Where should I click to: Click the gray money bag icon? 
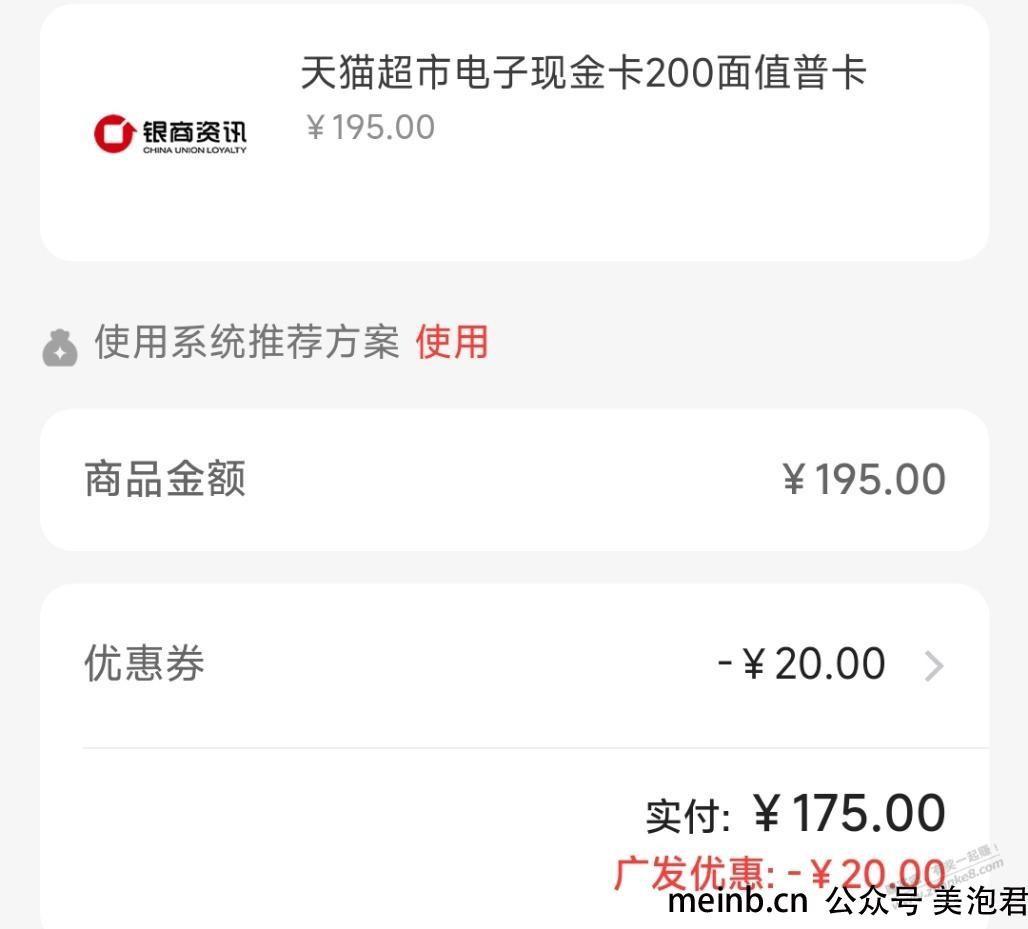pos(60,347)
